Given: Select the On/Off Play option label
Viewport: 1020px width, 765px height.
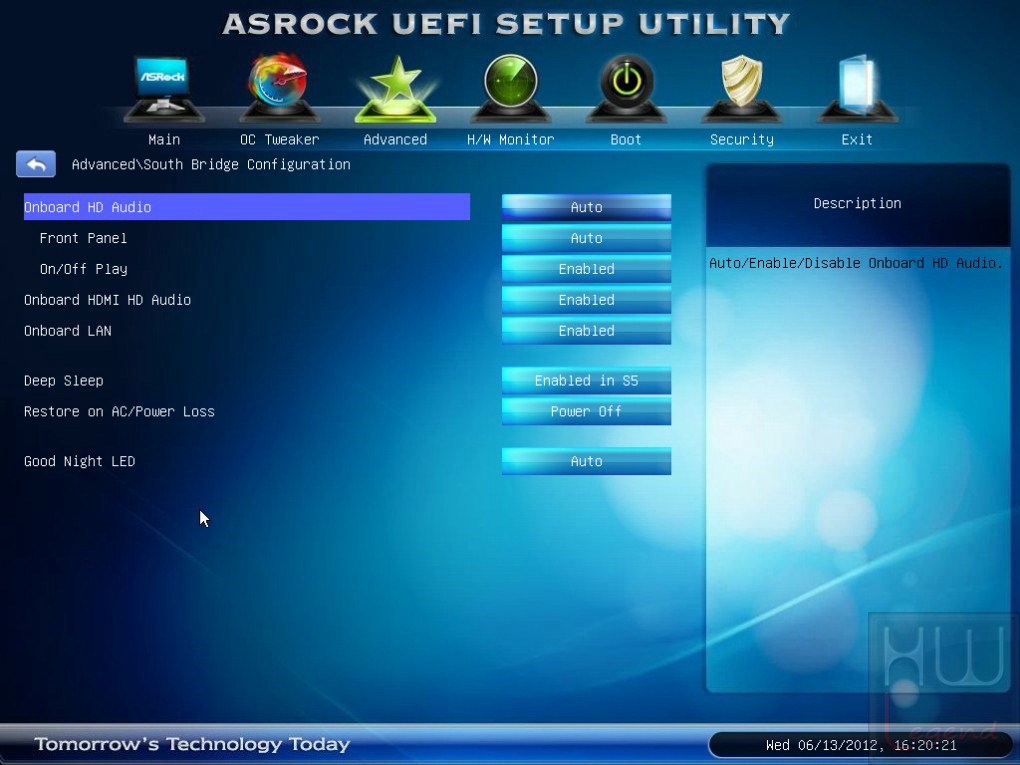Looking at the screenshot, I should 83,269.
